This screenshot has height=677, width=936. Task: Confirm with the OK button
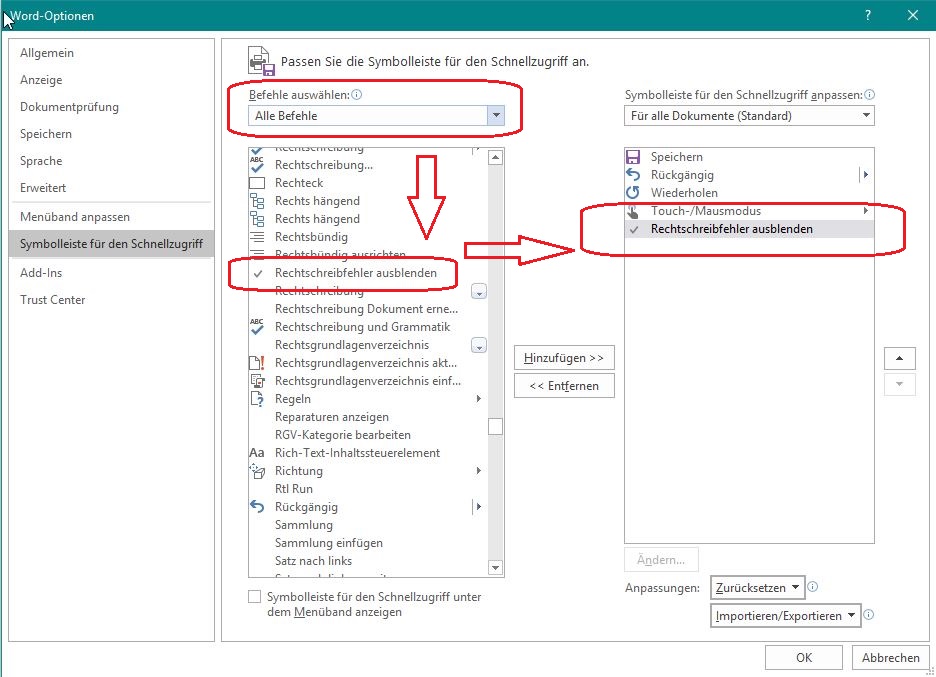[803, 657]
